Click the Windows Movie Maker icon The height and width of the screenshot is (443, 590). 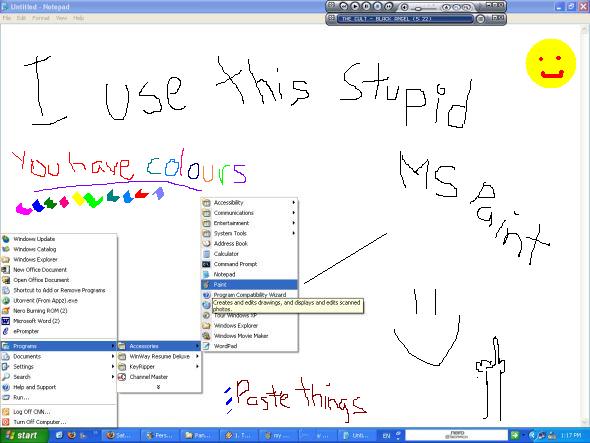coord(206,336)
